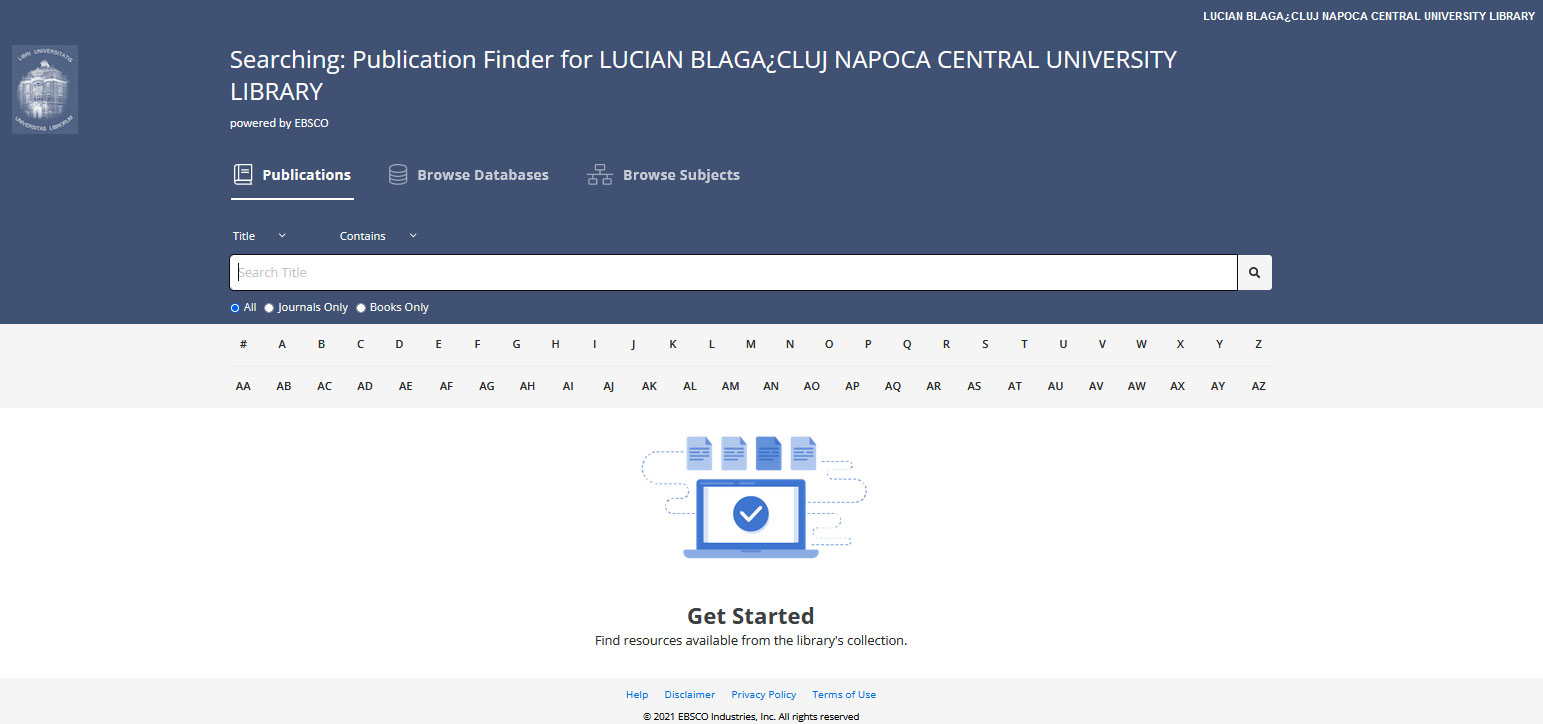Browse titles starting with letter T
The width and height of the screenshot is (1543, 724).
(1024, 344)
